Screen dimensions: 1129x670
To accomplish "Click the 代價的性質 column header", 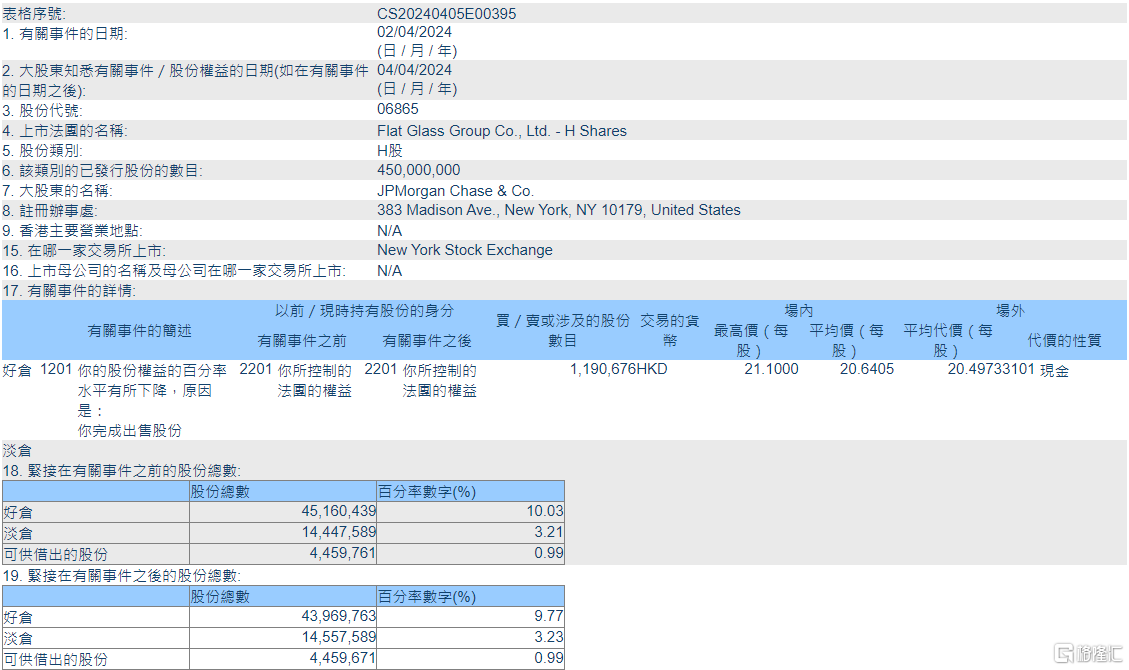I will (x=1064, y=341).
